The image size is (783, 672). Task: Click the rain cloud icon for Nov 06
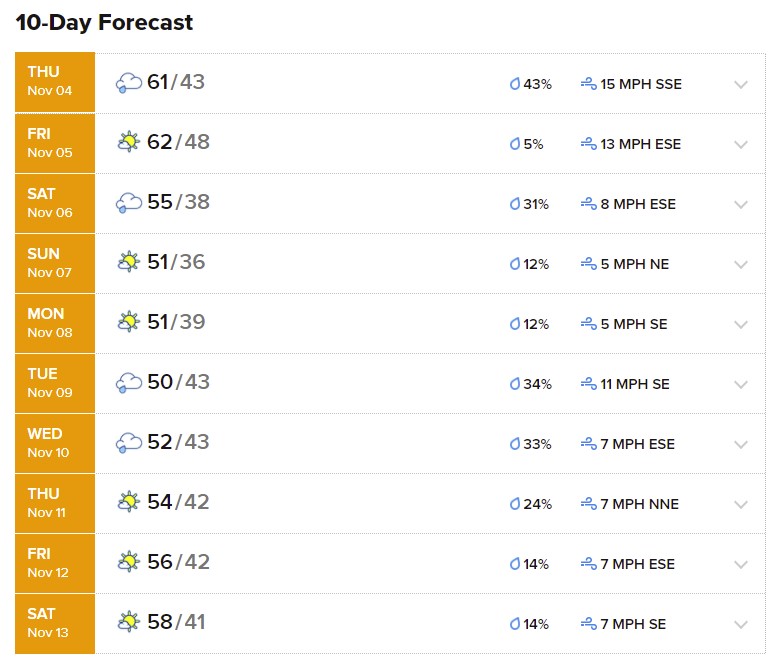[129, 203]
